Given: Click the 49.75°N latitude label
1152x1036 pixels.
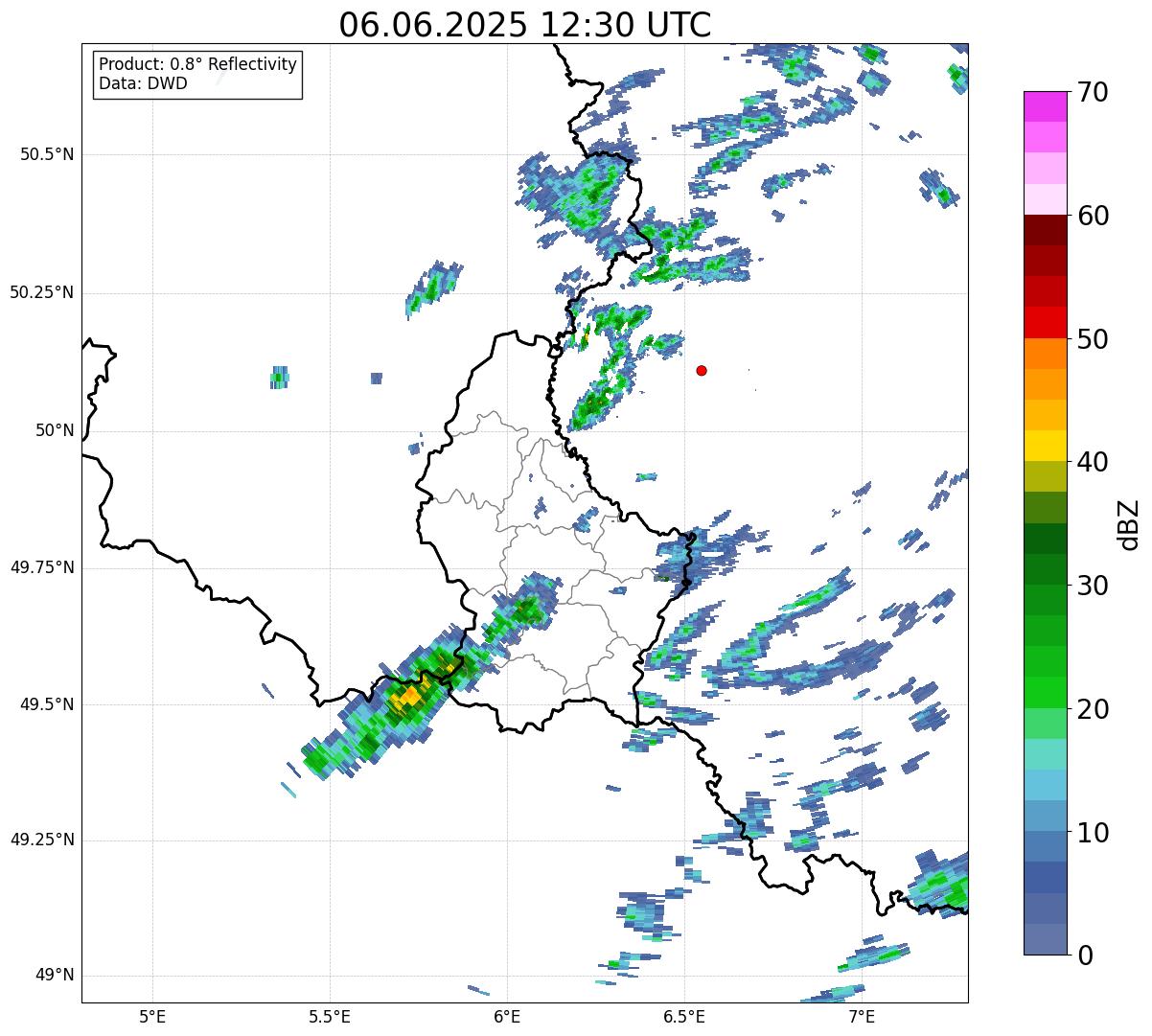Looking at the screenshot, I should click(x=42, y=567).
